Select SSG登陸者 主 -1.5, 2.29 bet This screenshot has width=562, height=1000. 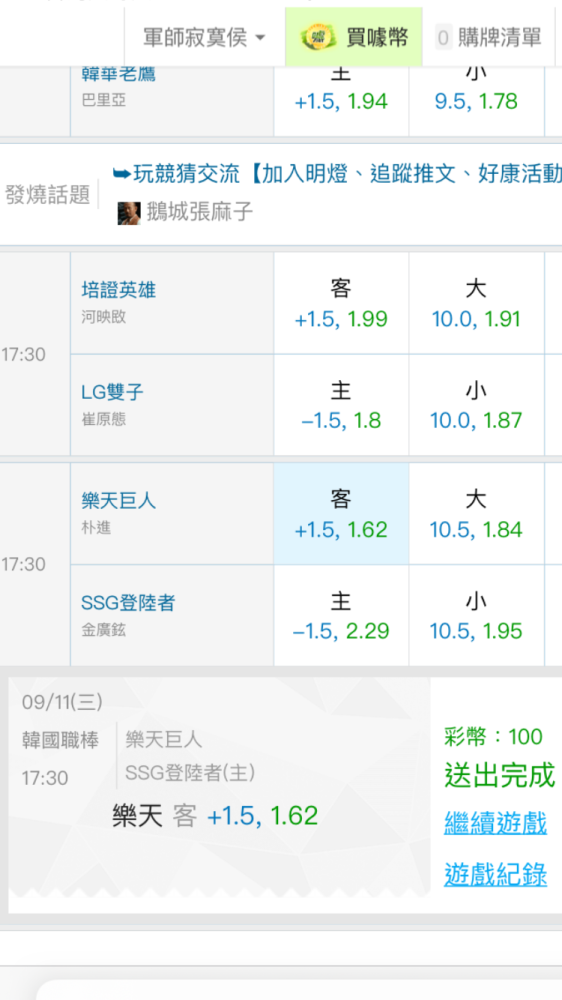pos(341,615)
